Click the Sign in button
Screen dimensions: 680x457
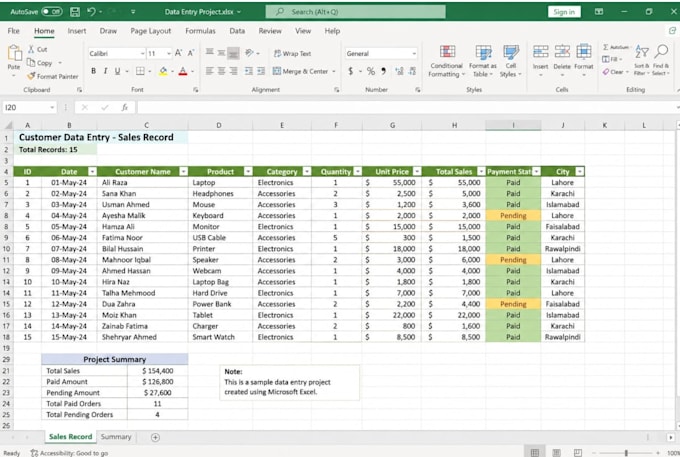click(x=564, y=12)
